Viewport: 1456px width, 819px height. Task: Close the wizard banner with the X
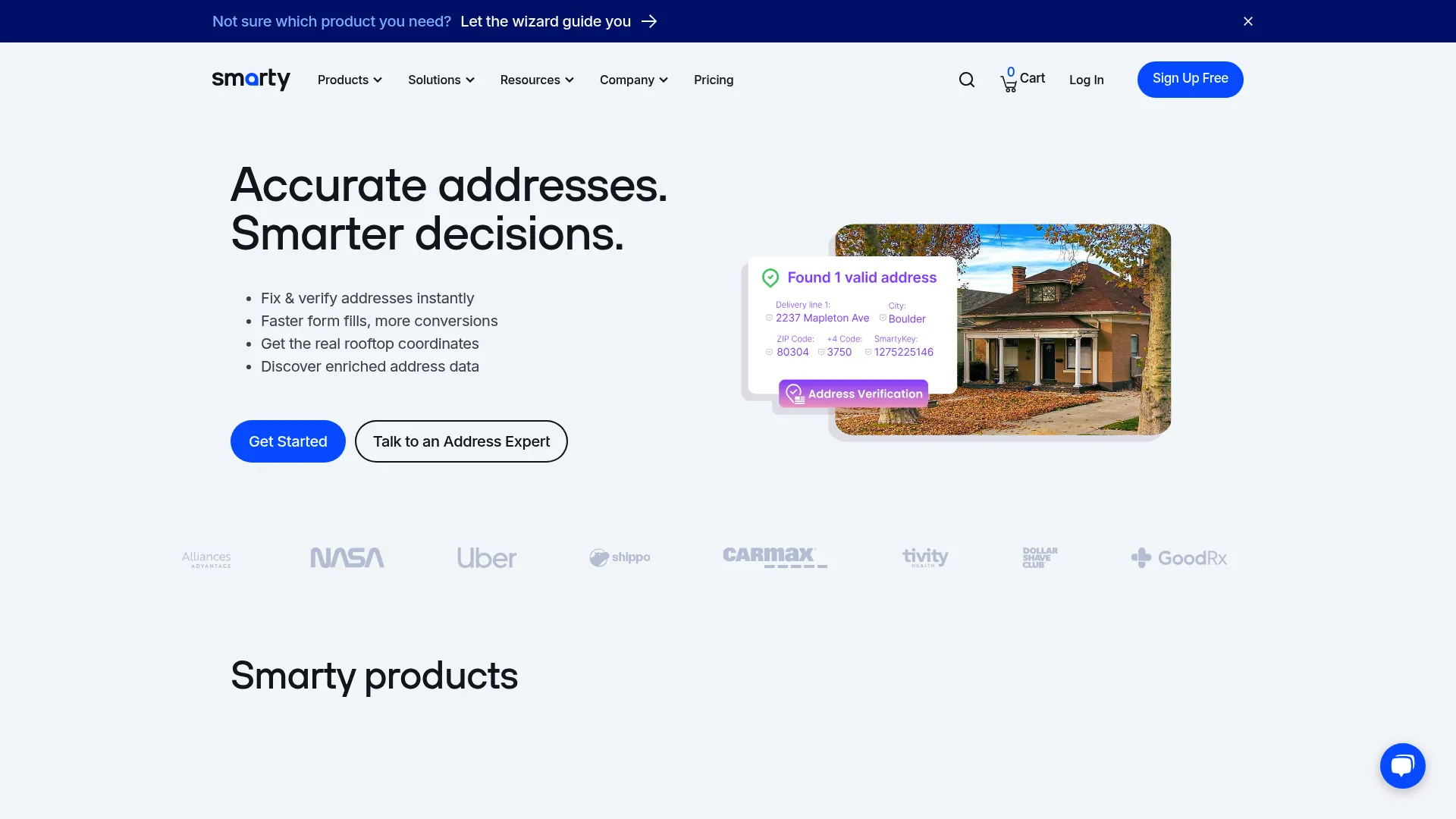pyautogui.click(x=1248, y=21)
